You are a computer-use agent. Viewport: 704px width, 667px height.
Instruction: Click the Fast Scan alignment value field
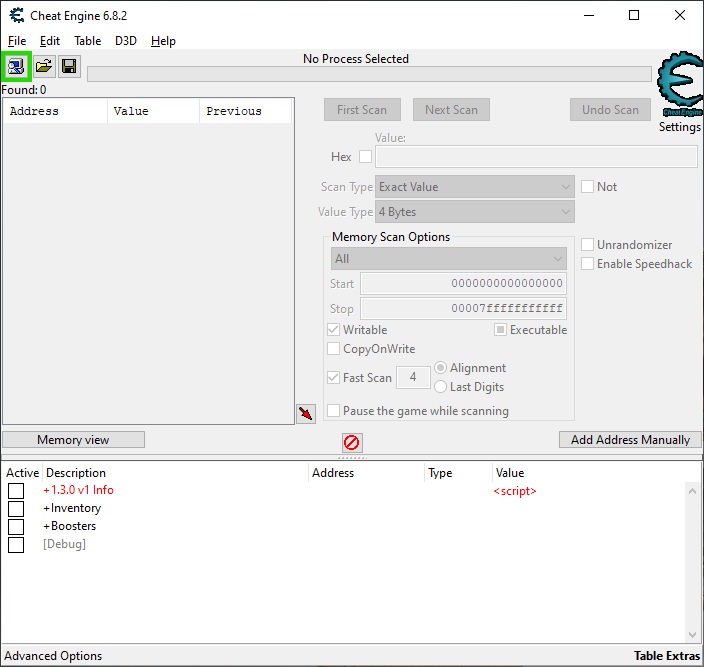coord(413,377)
